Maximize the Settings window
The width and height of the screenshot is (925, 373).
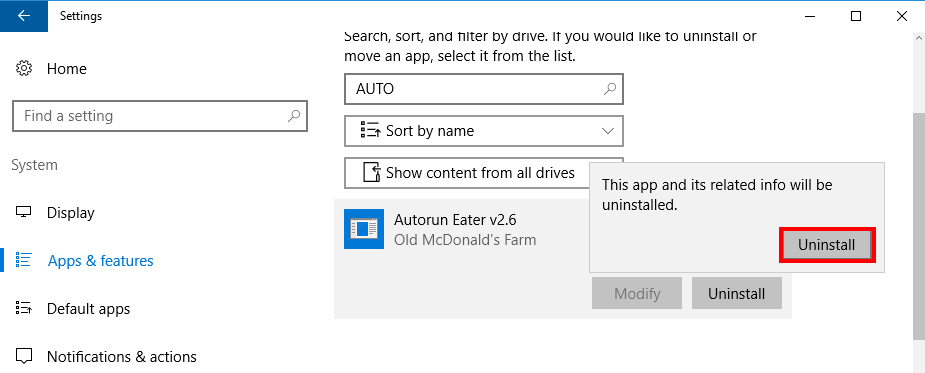pos(856,16)
